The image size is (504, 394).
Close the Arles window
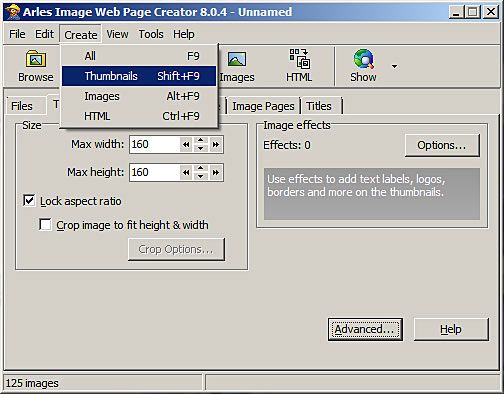coord(491,12)
